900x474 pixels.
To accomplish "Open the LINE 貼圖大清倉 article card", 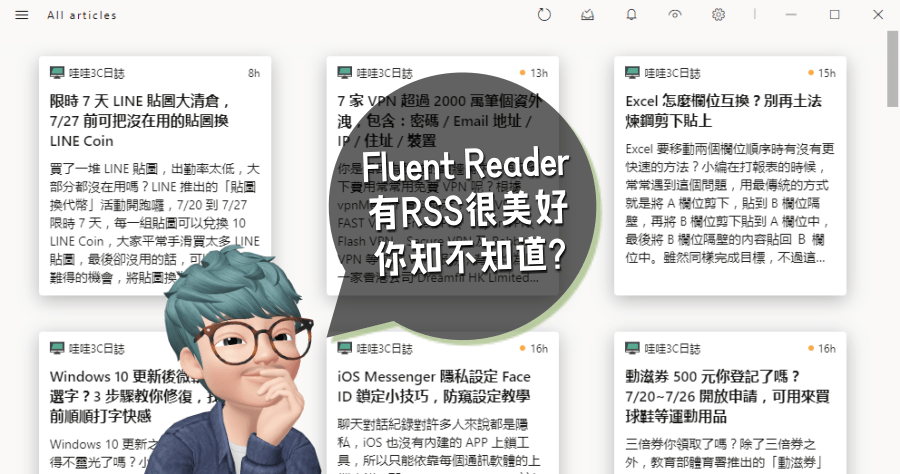I will (x=155, y=176).
